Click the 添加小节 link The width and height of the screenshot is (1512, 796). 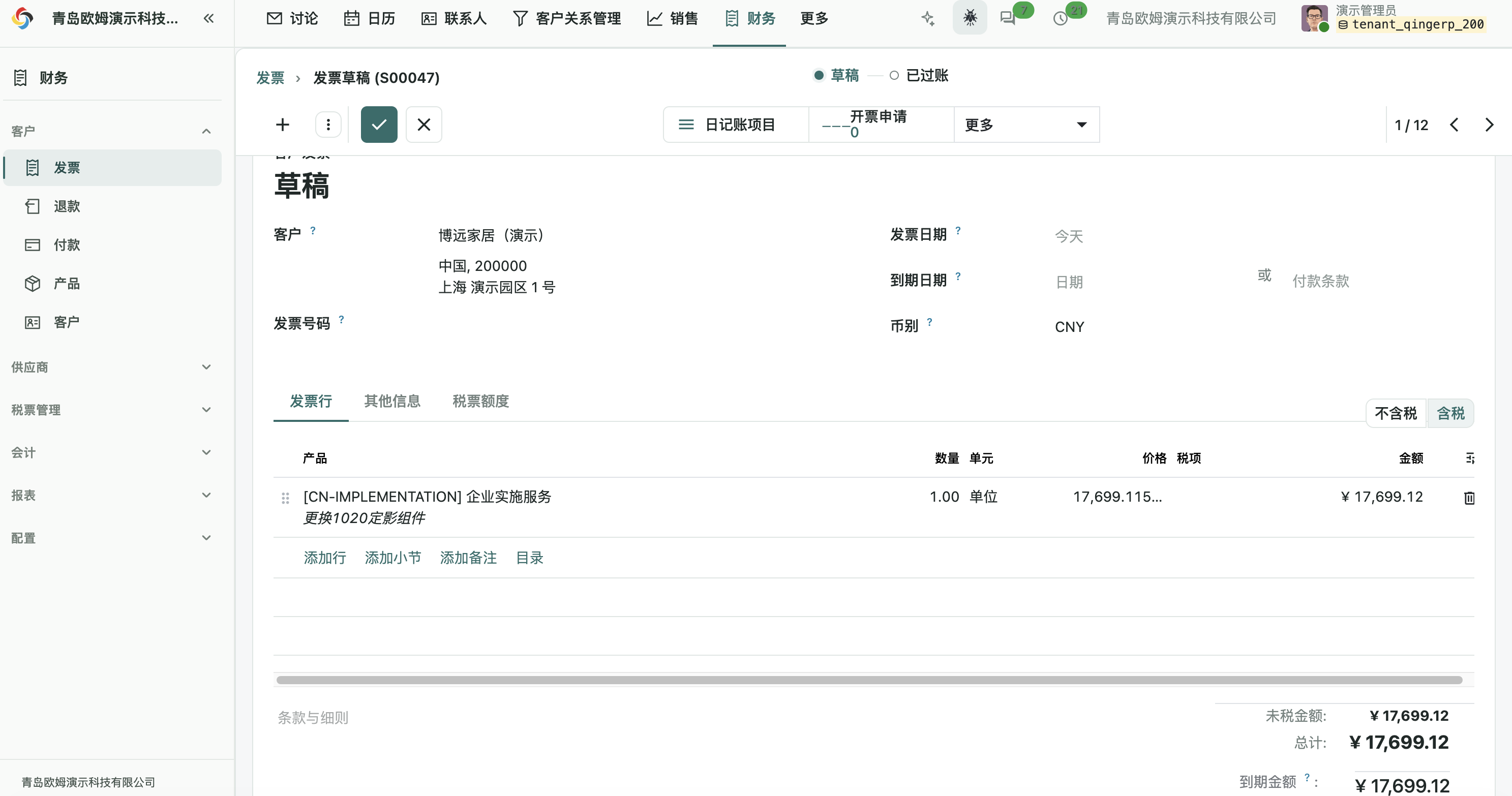[x=392, y=558]
